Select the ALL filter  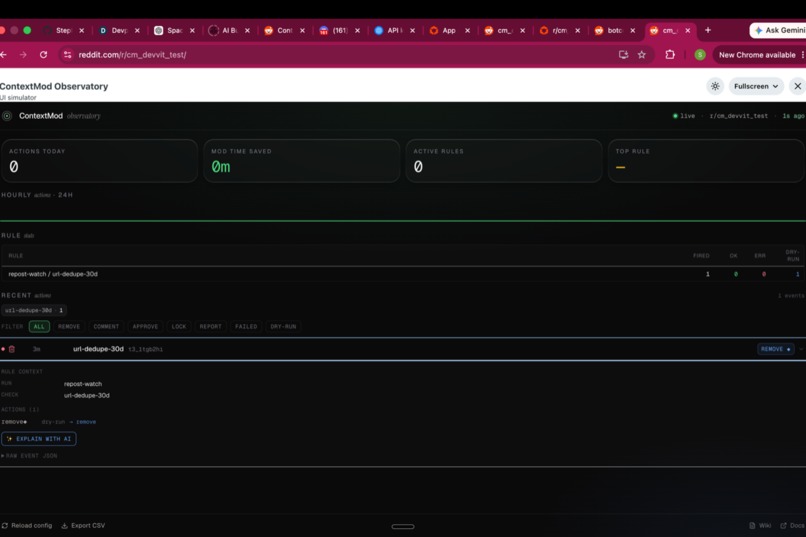point(39,327)
